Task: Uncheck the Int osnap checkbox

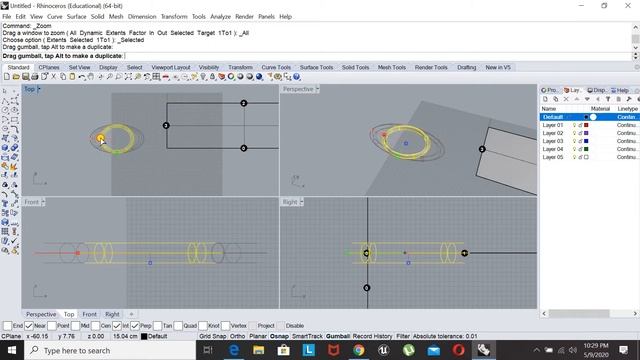Action: [117, 326]
